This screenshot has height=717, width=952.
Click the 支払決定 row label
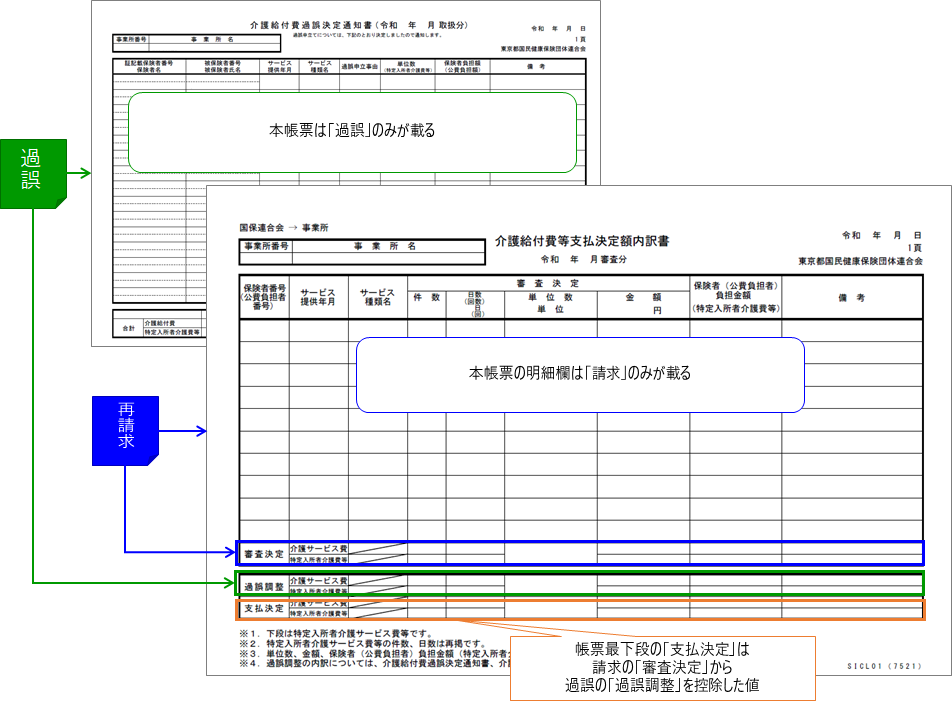click(264, 608)
